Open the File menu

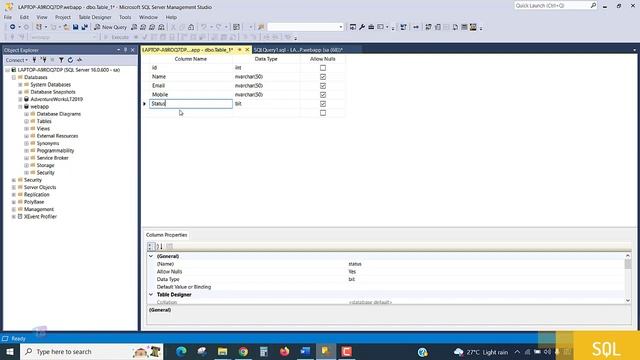click(8, 17)
